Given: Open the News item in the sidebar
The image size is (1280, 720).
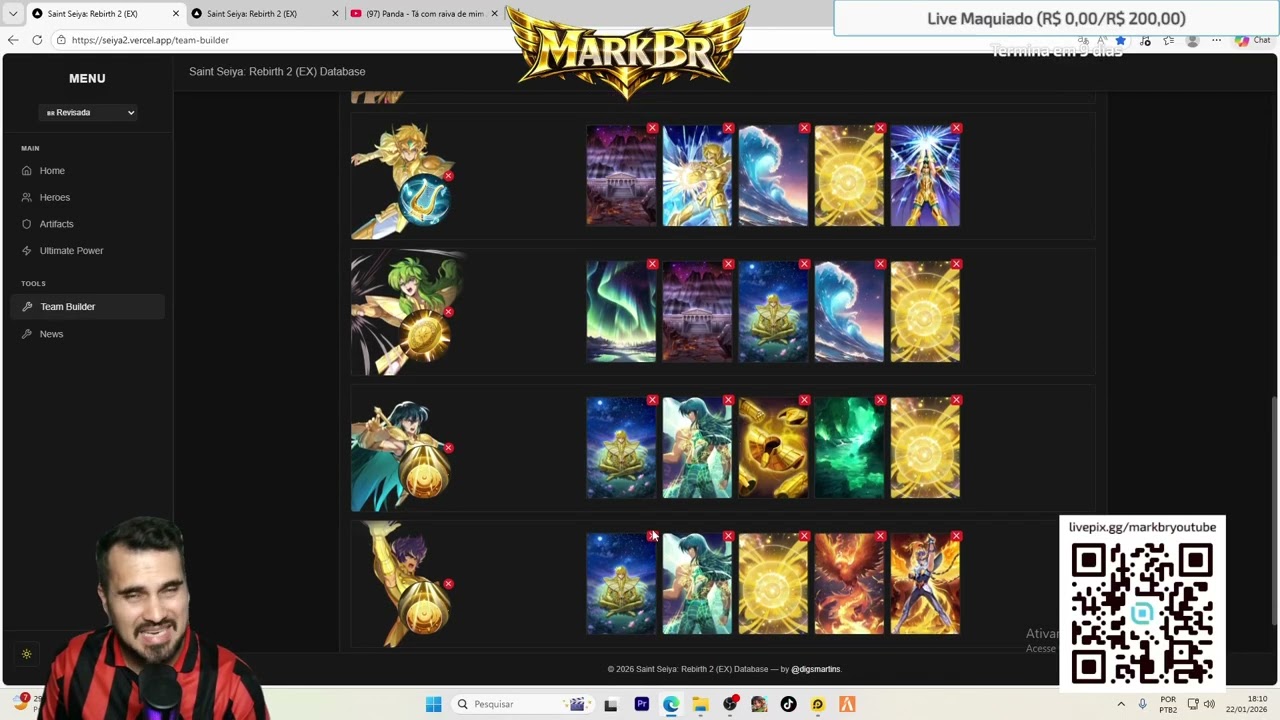Looking at the screenshot, I should (51, 334).
